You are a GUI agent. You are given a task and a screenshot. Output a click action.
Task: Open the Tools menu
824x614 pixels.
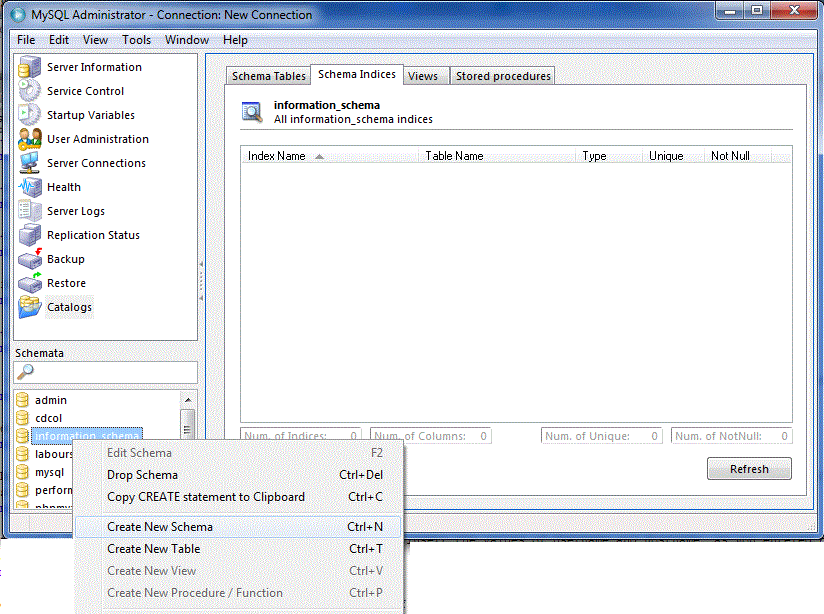pos(137,40)
